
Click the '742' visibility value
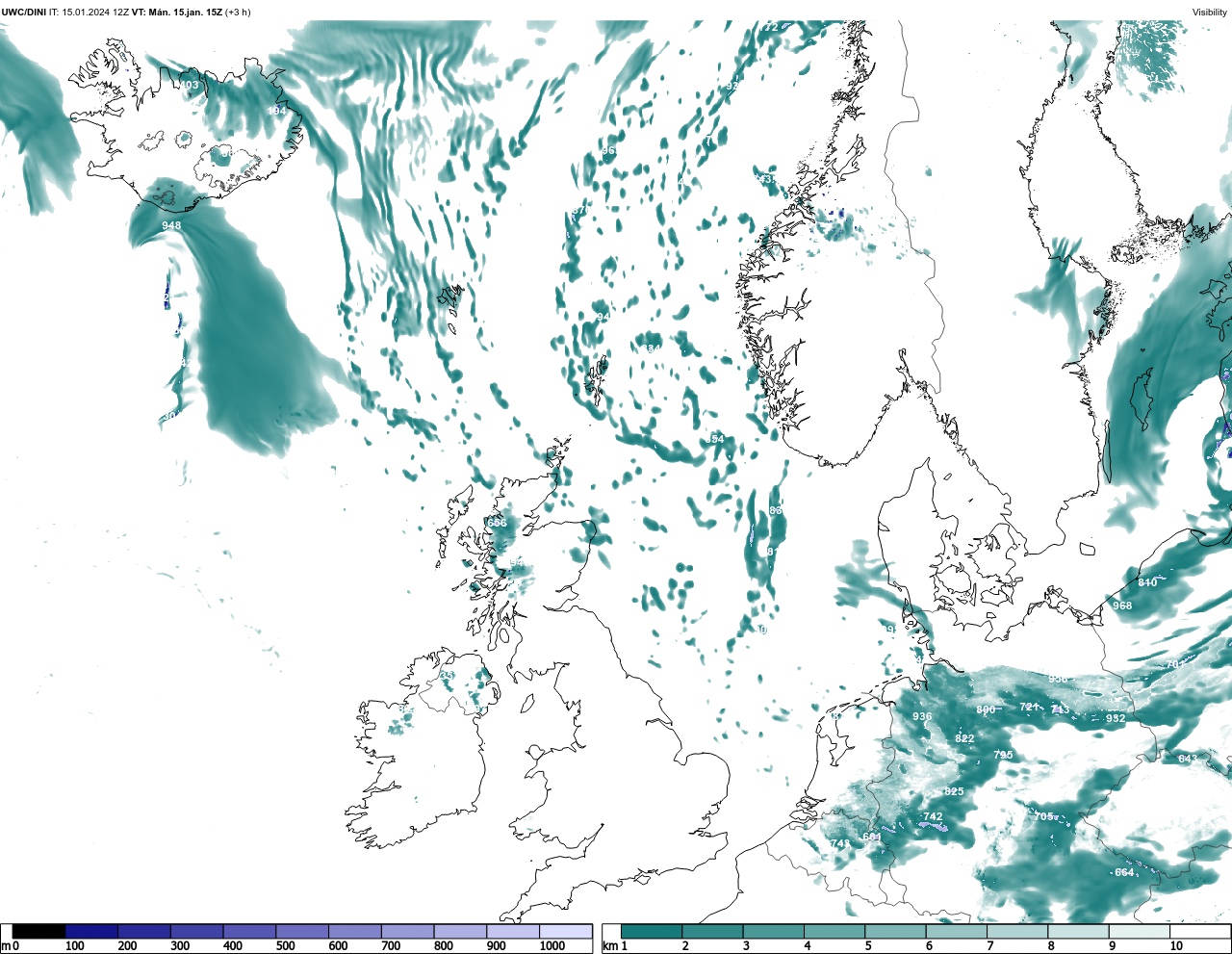point(933,816)
